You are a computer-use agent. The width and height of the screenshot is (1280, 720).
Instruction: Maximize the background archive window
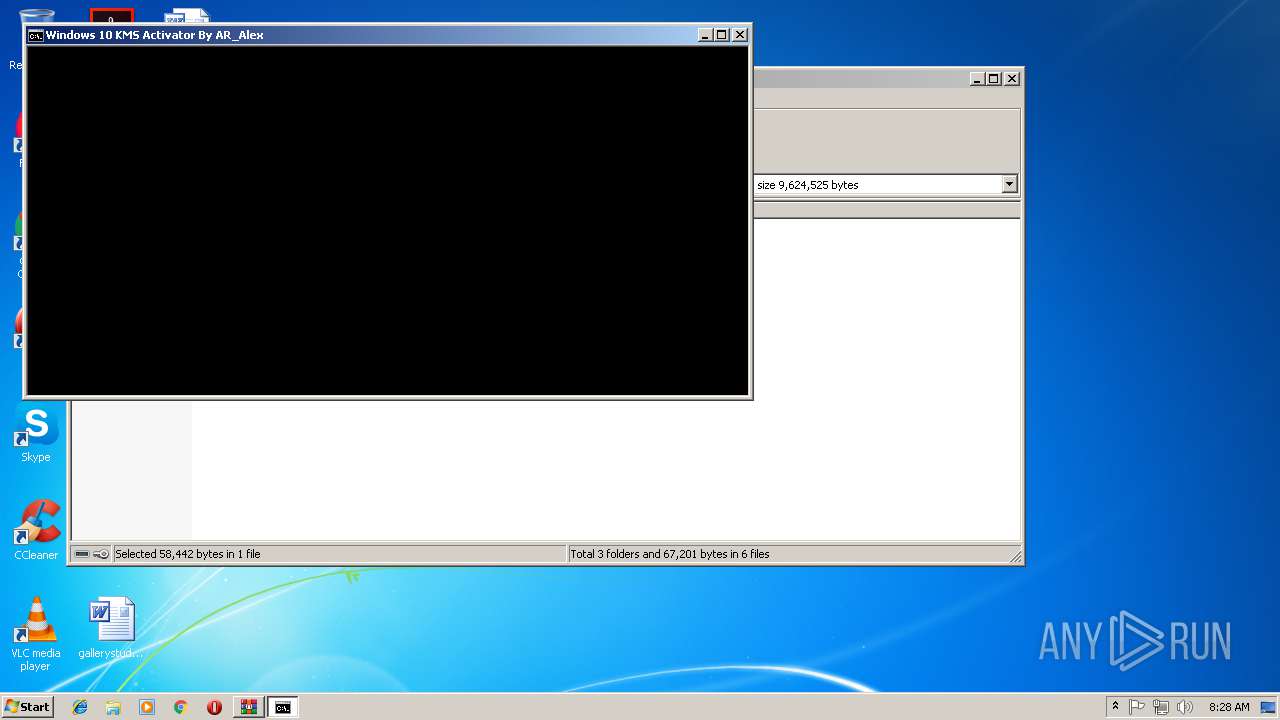tap(994, 79)
